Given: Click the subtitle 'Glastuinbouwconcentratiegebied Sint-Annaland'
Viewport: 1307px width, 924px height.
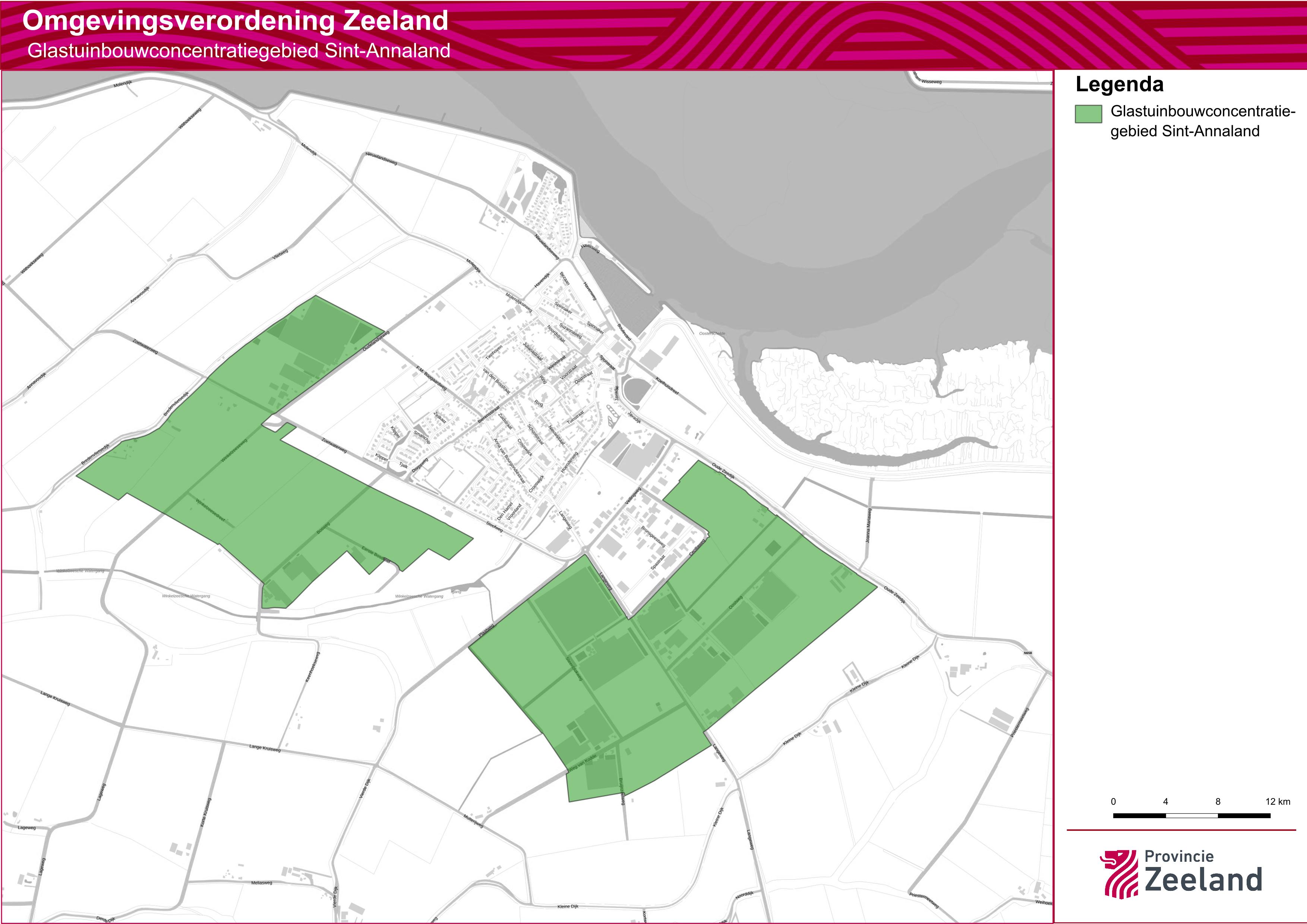Looking at the screenshot, I should (239, 51).
